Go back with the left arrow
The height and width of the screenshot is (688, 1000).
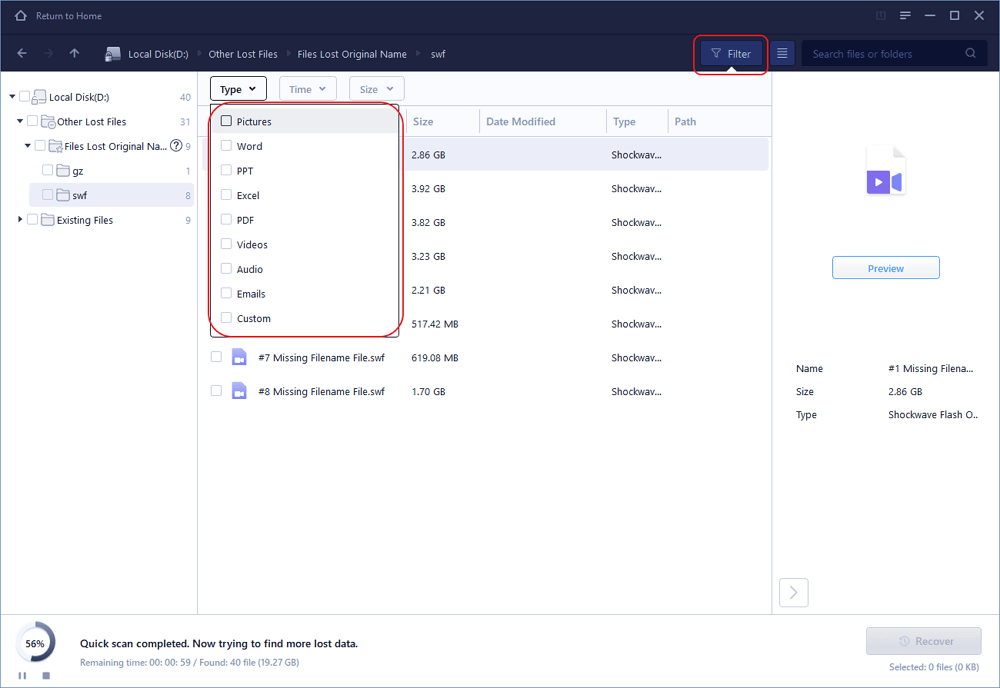22,54
